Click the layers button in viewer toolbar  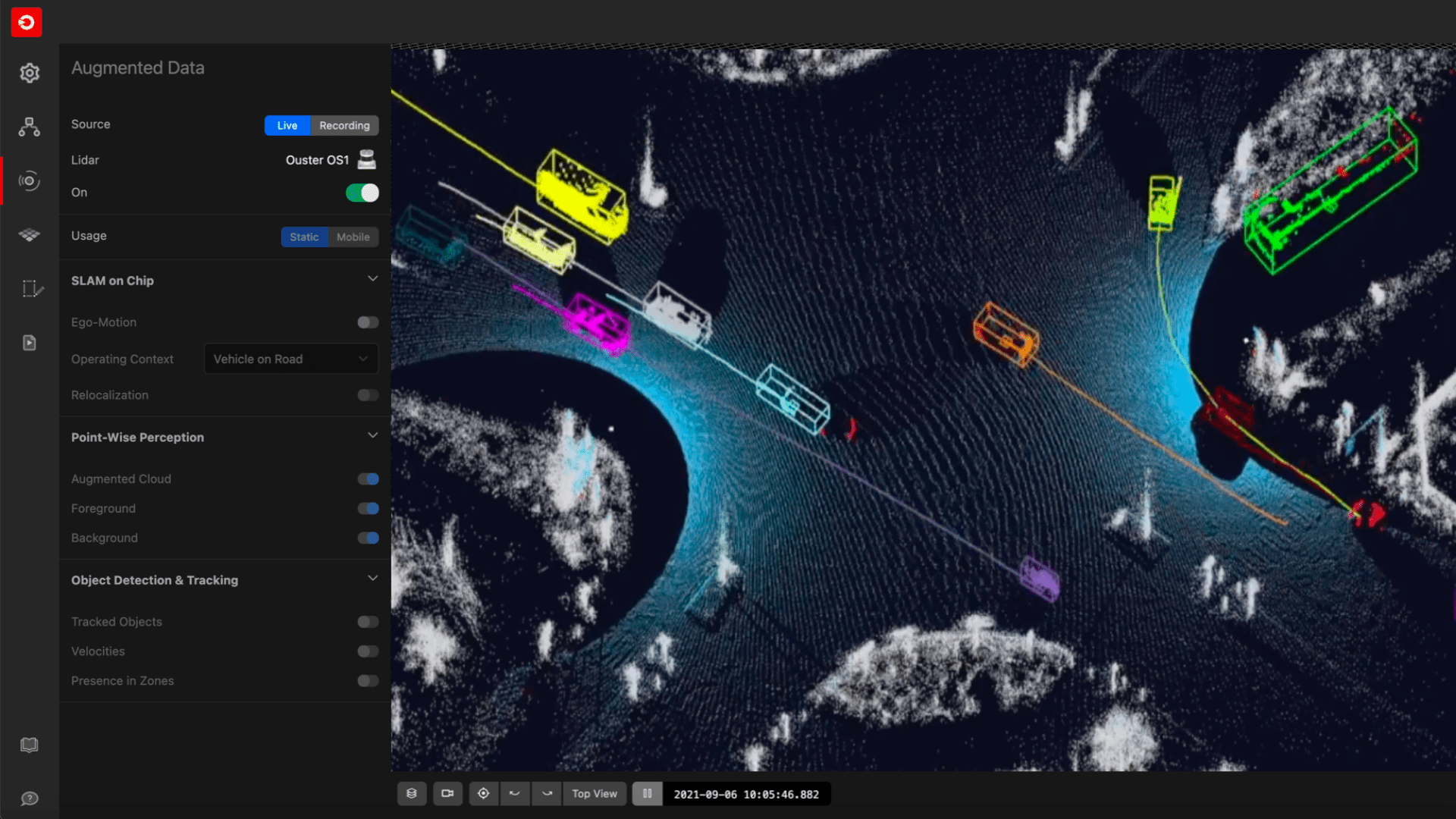(412, 793)
